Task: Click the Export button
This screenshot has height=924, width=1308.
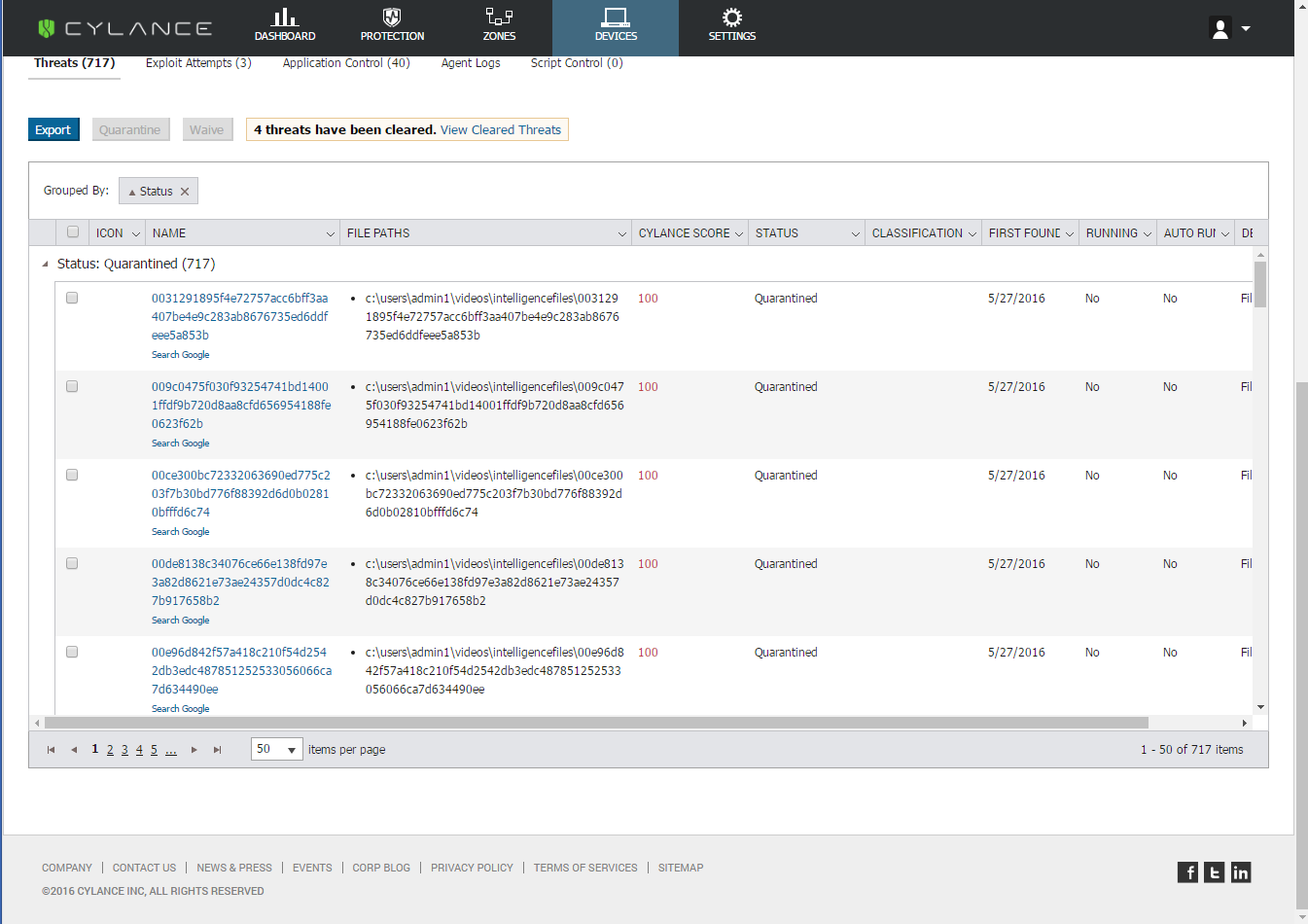Action: click(x=53, y=129)
